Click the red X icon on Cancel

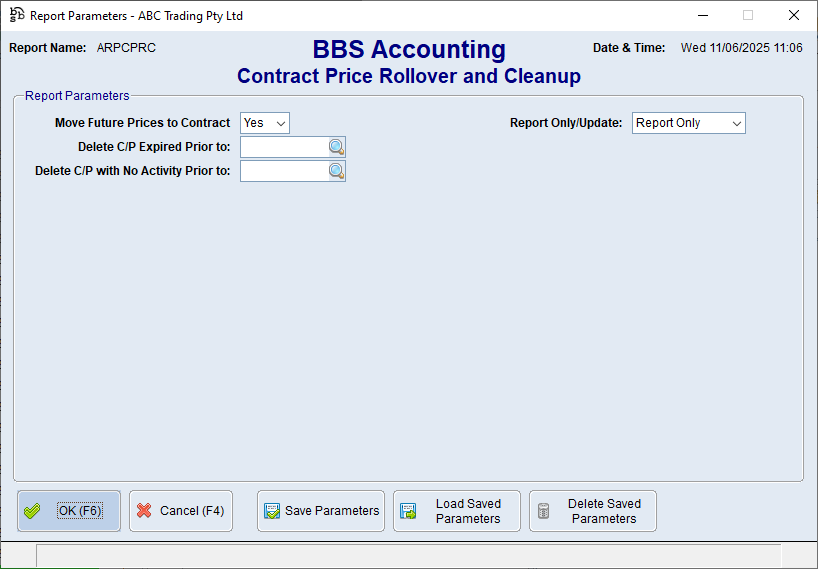(144, 511)
